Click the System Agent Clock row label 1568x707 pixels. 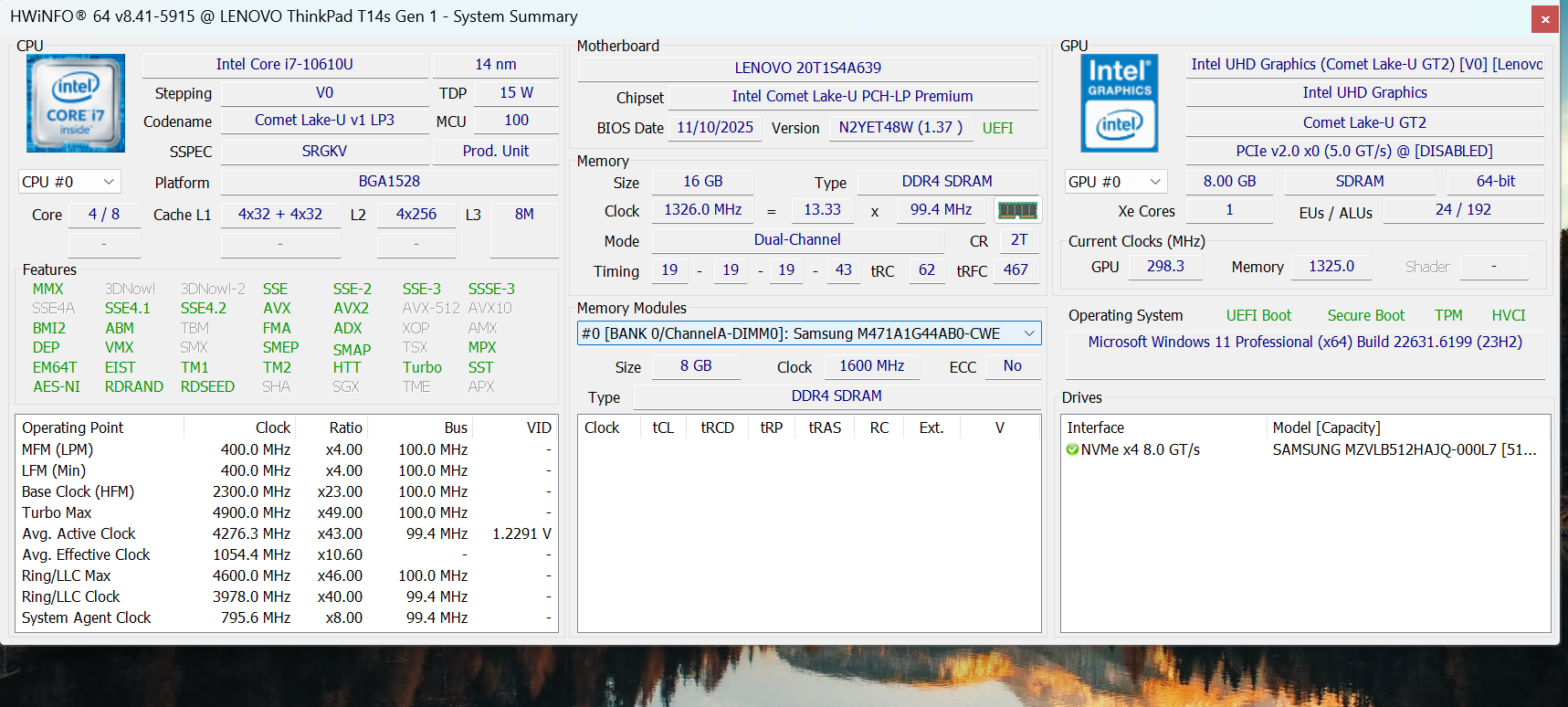(x=87, y=617)
